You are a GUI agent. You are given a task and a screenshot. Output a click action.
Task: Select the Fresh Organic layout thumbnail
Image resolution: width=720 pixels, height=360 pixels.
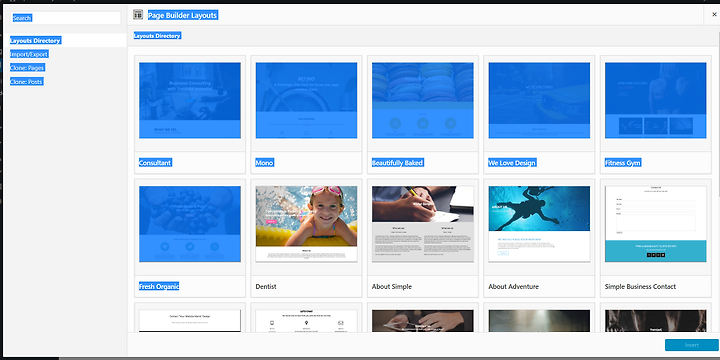pyautogui.click(x=190, y=224)
